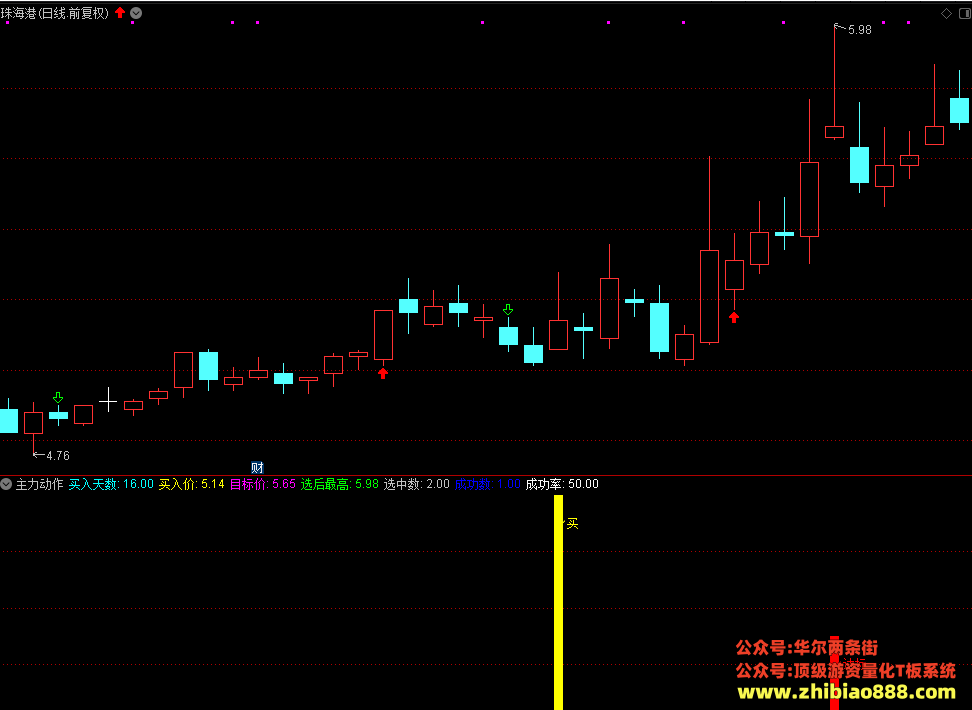
Task: Click 买入价: 5.14 value
Action: point(192,484)
